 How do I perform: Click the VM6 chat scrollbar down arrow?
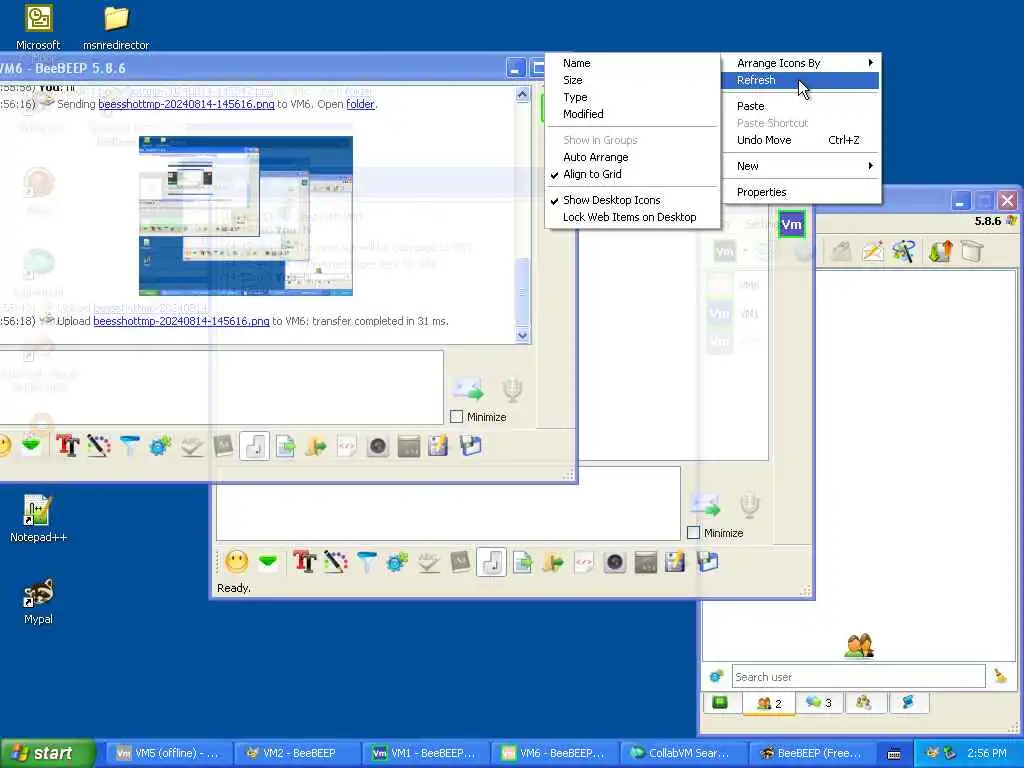point(522,336)
